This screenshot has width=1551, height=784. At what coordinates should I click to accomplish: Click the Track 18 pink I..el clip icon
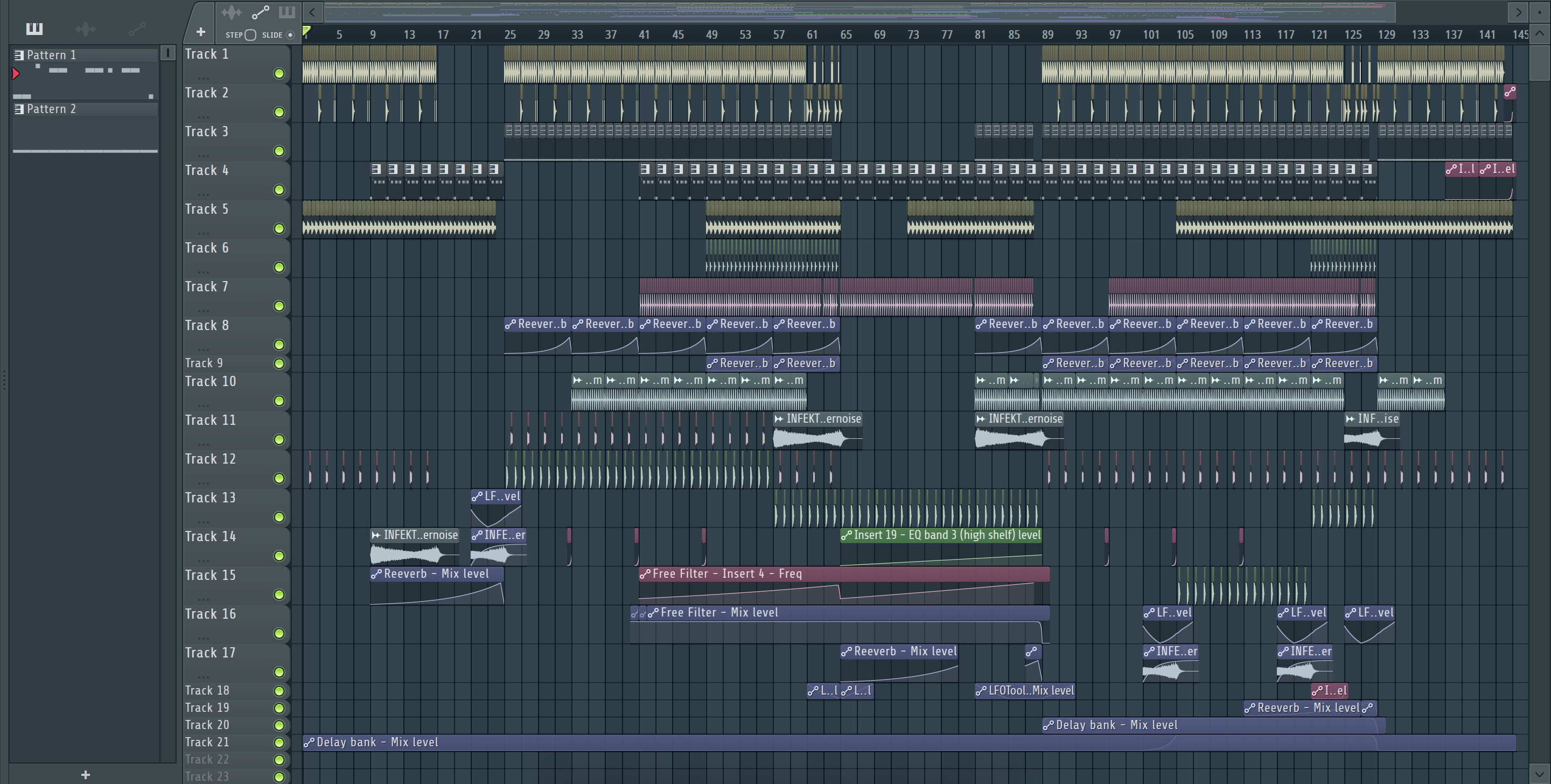(x=1317, y=691)
